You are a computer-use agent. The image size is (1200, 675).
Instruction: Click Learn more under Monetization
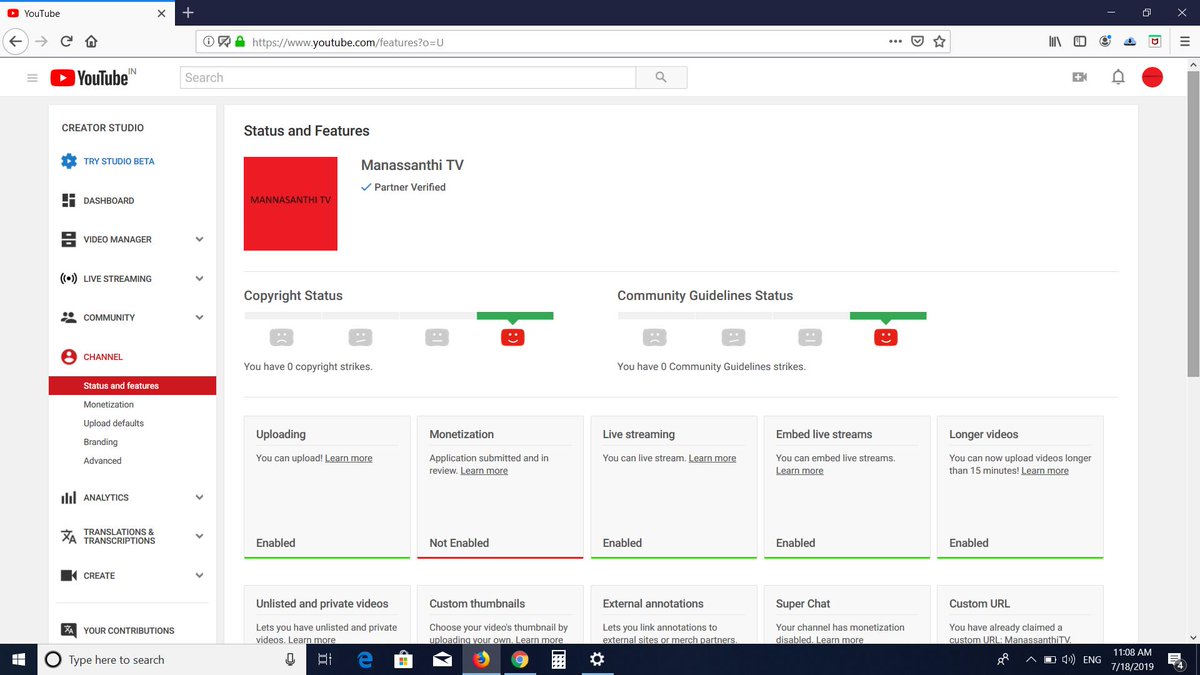pyautogui.click(x=484, y=471)
